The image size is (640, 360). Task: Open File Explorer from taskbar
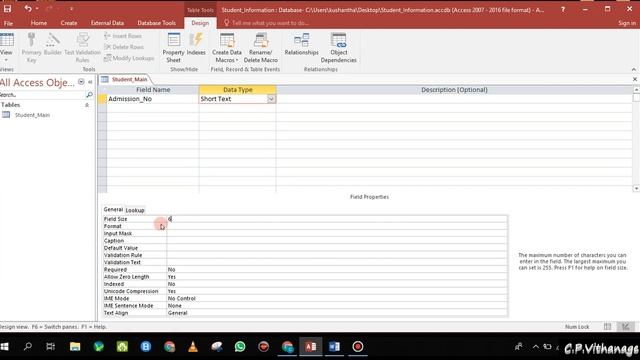coord(75,347)
